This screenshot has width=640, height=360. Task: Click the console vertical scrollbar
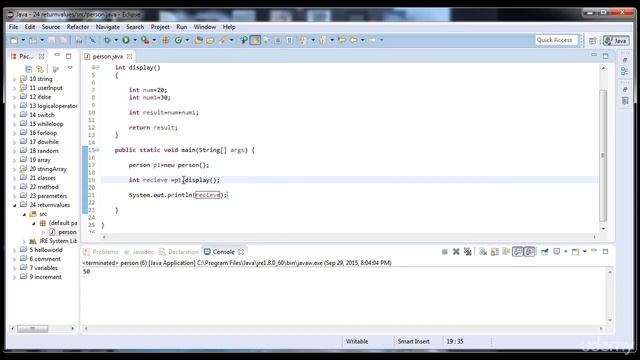click(610, 296)
